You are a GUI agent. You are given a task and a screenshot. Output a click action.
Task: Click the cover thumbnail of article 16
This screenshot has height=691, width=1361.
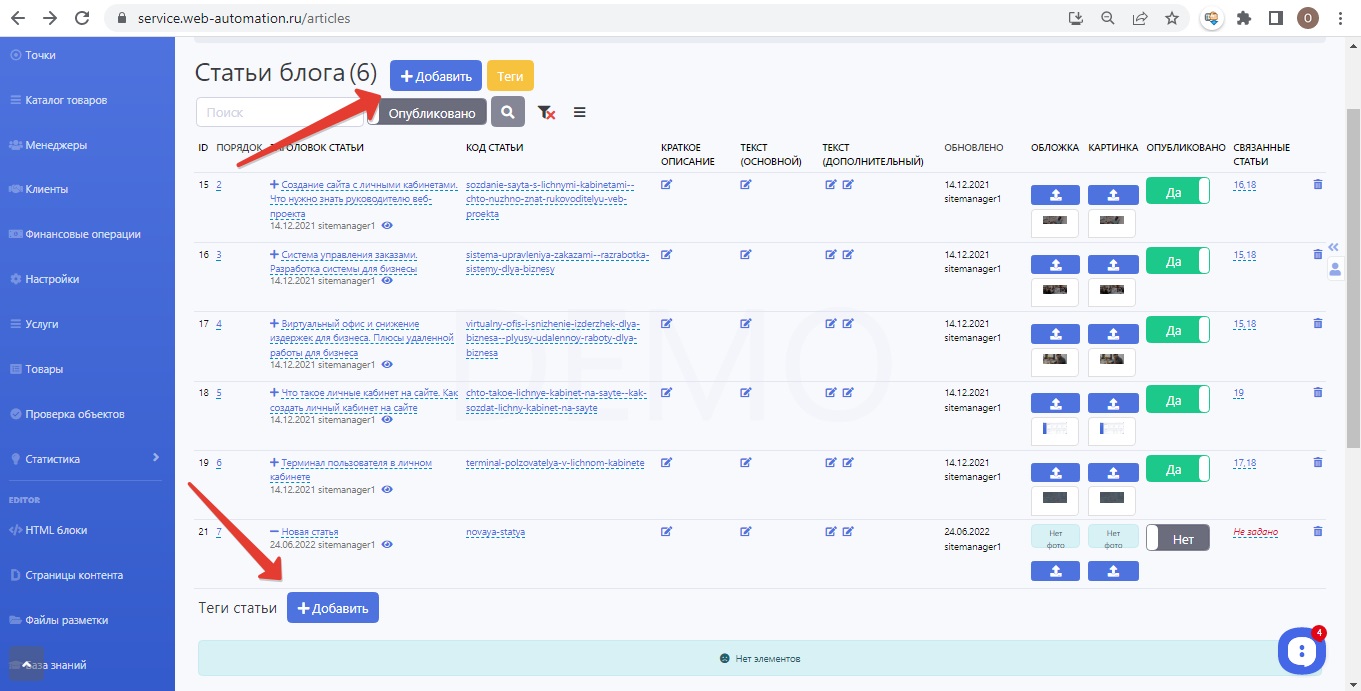tap(1055, 289)
